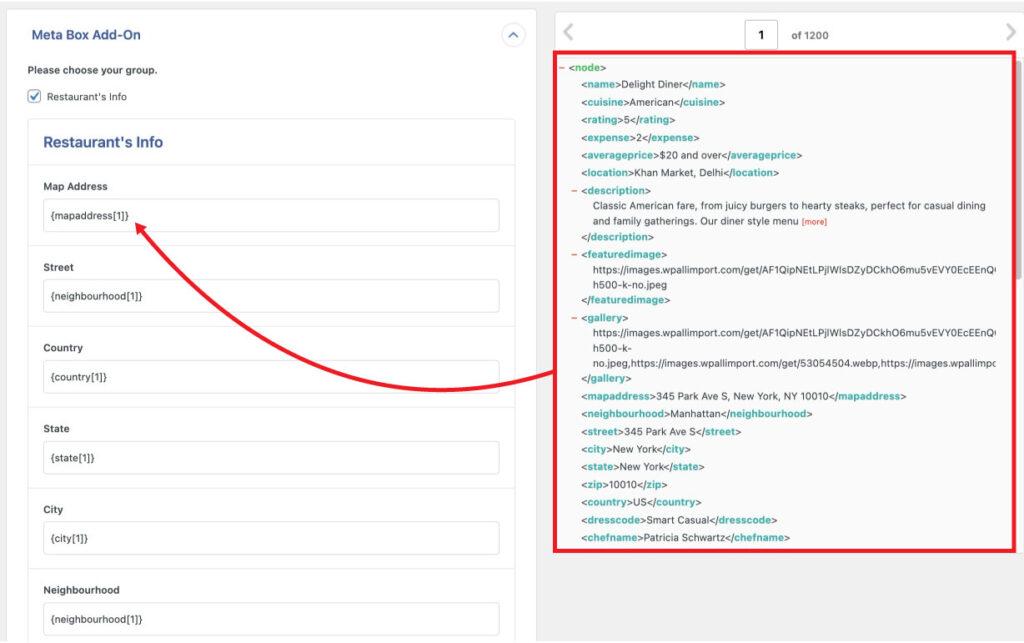Collapse the featuredimage XML element
The height and width of the screenshot is (643, 1024).
pos(575,255)
